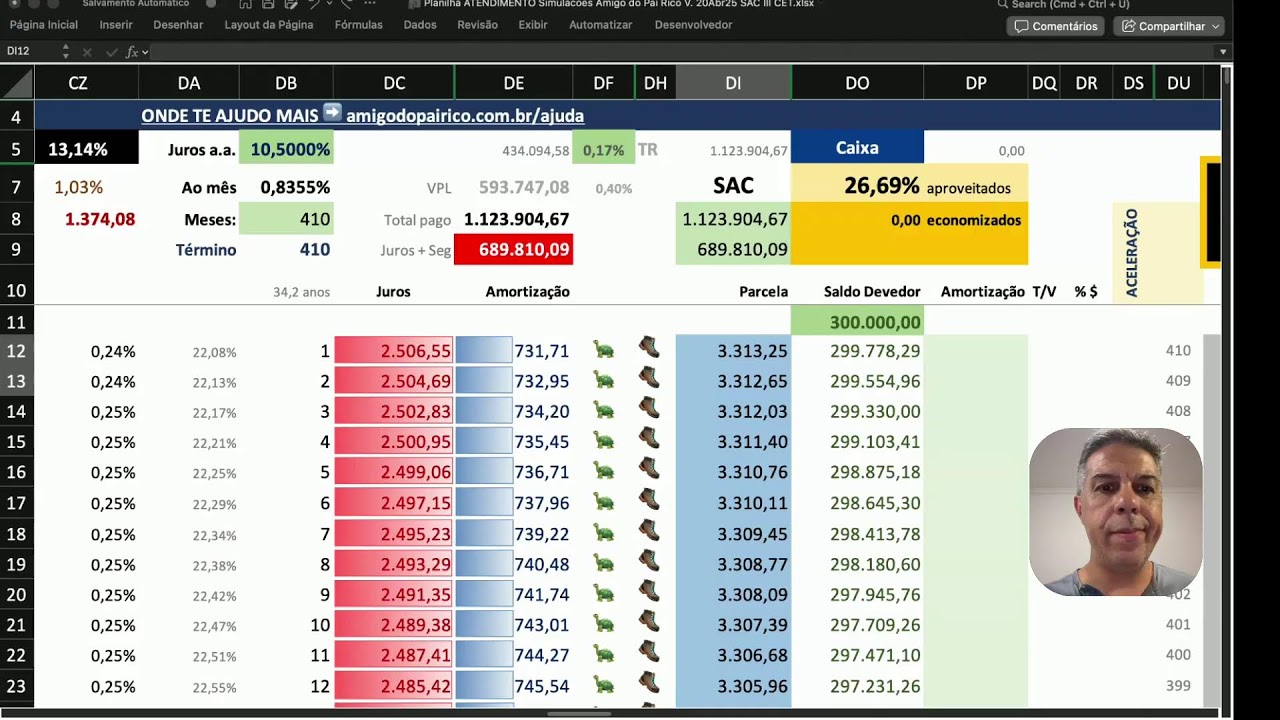Click the Undo arrow in title bar
The width and height of the screenshot is (1280, 720).
point(313,4)
